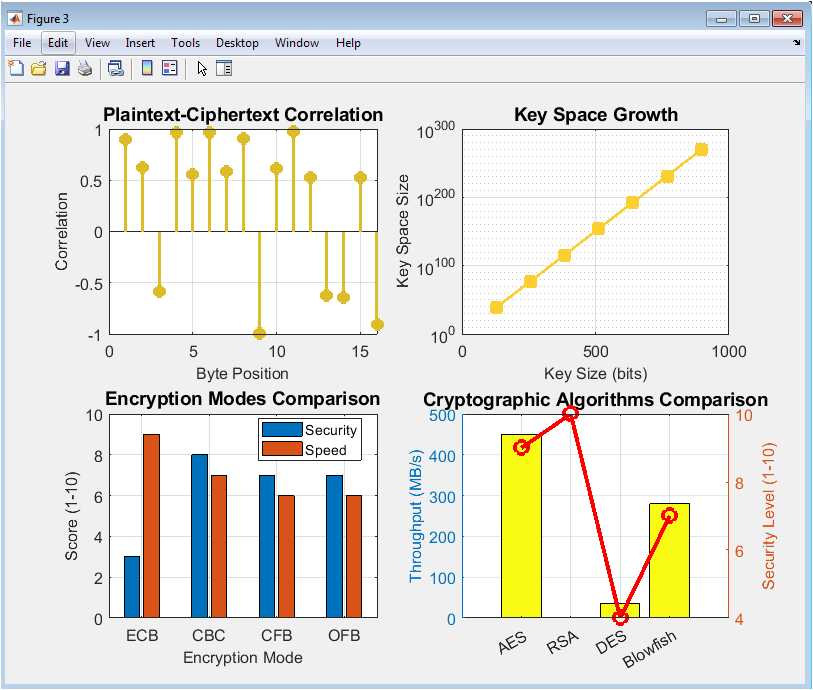Toggle the Insert Legend button
Viewport: 813px width, 690px height.
tap(169, 68)
